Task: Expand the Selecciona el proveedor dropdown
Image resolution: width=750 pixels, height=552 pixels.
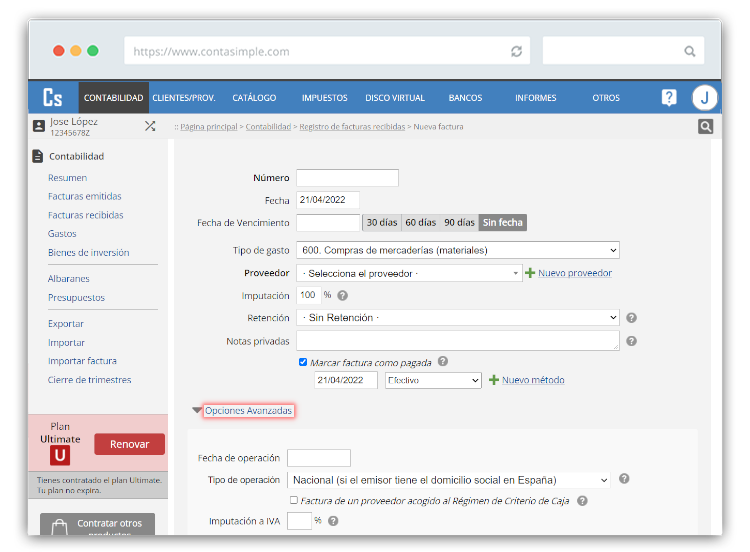Action: coord(409,273)
